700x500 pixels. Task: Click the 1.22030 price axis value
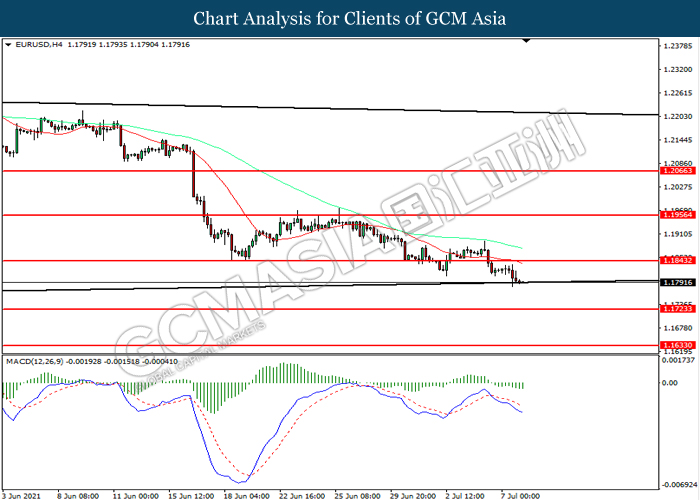[679, 117]
